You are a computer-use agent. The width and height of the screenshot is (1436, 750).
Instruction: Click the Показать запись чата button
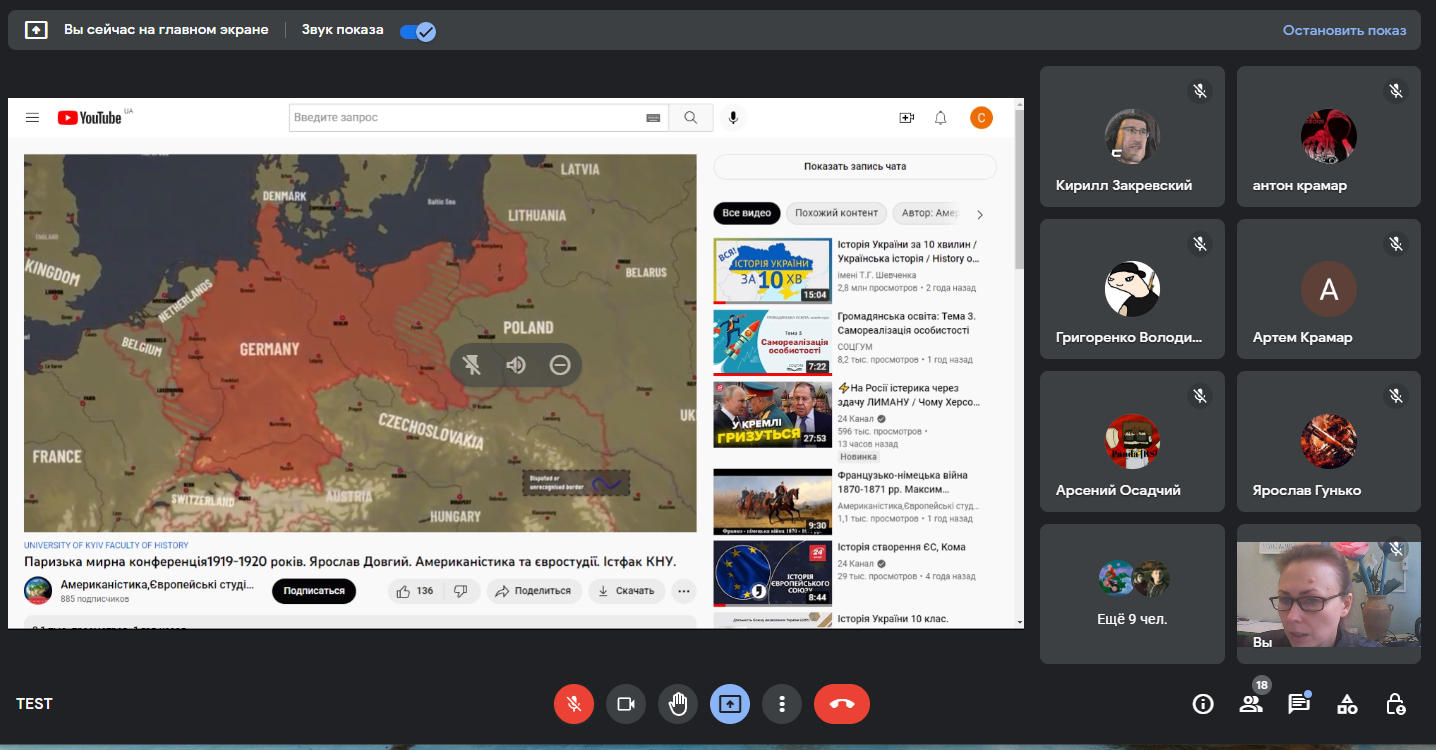tap(855, 166)
